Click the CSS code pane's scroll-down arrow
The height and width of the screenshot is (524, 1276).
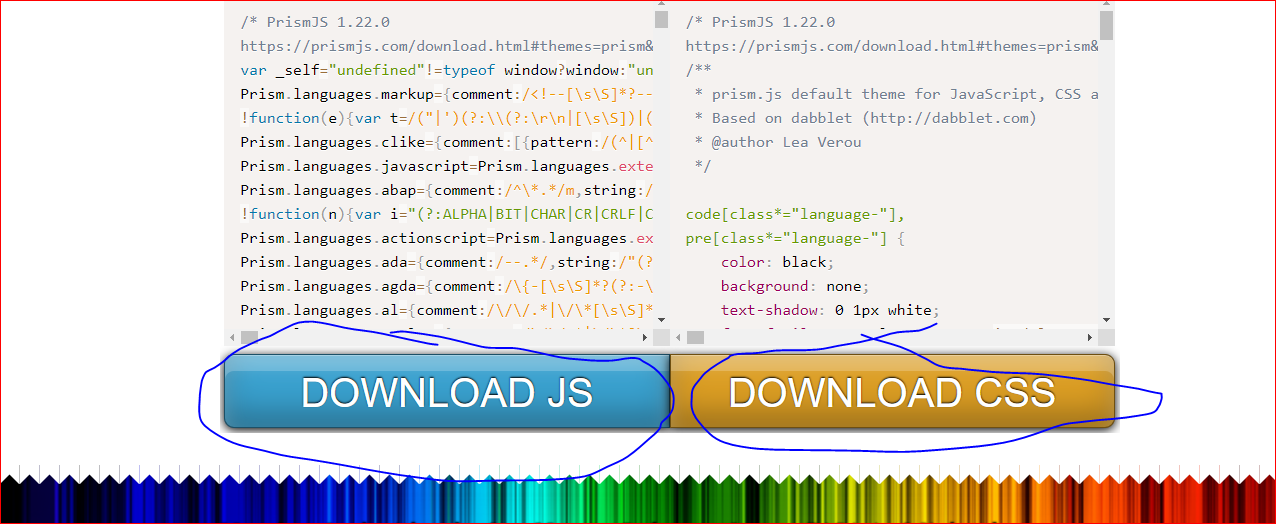[1106, 320]
